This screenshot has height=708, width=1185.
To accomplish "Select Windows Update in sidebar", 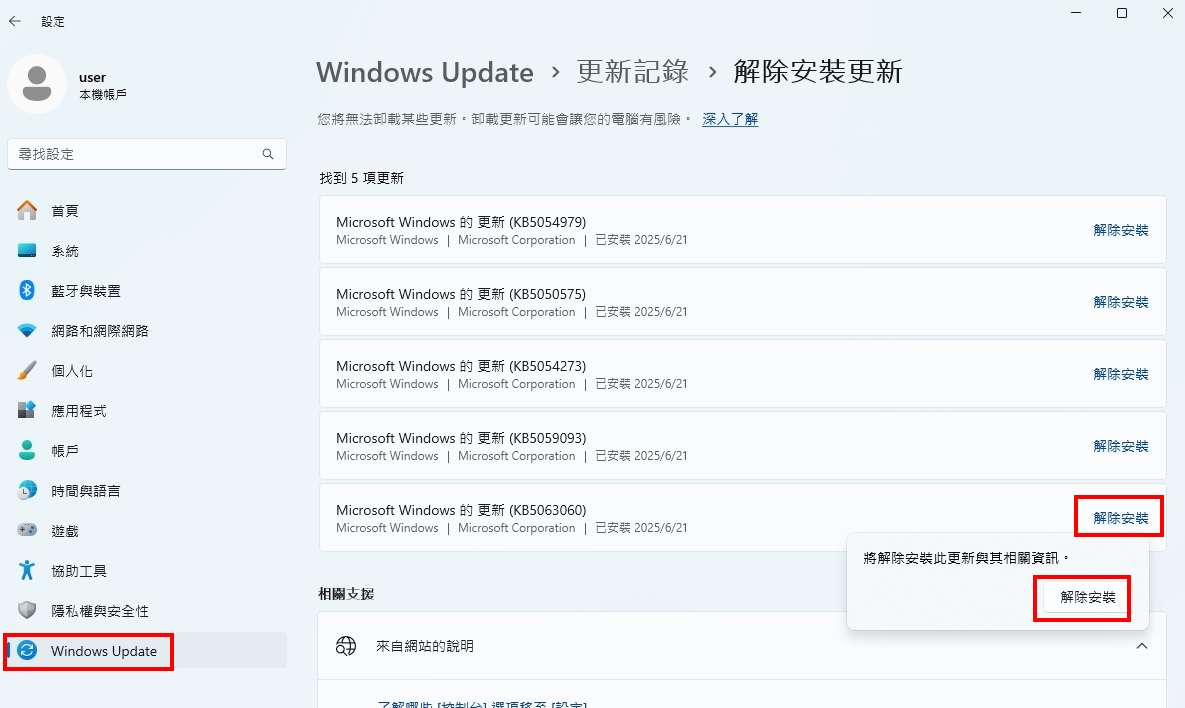I will (x=147, y=651).
